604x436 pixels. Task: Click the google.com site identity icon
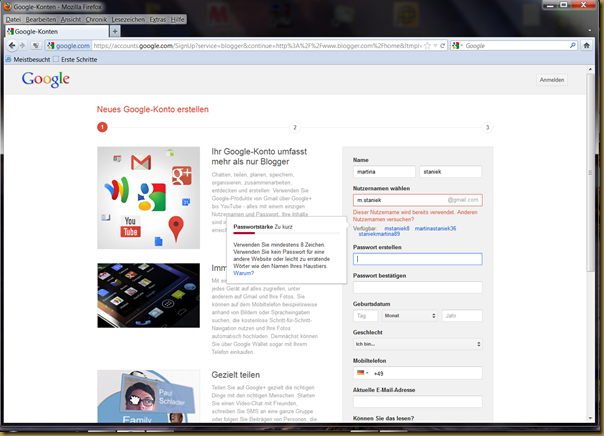point(68,45)
